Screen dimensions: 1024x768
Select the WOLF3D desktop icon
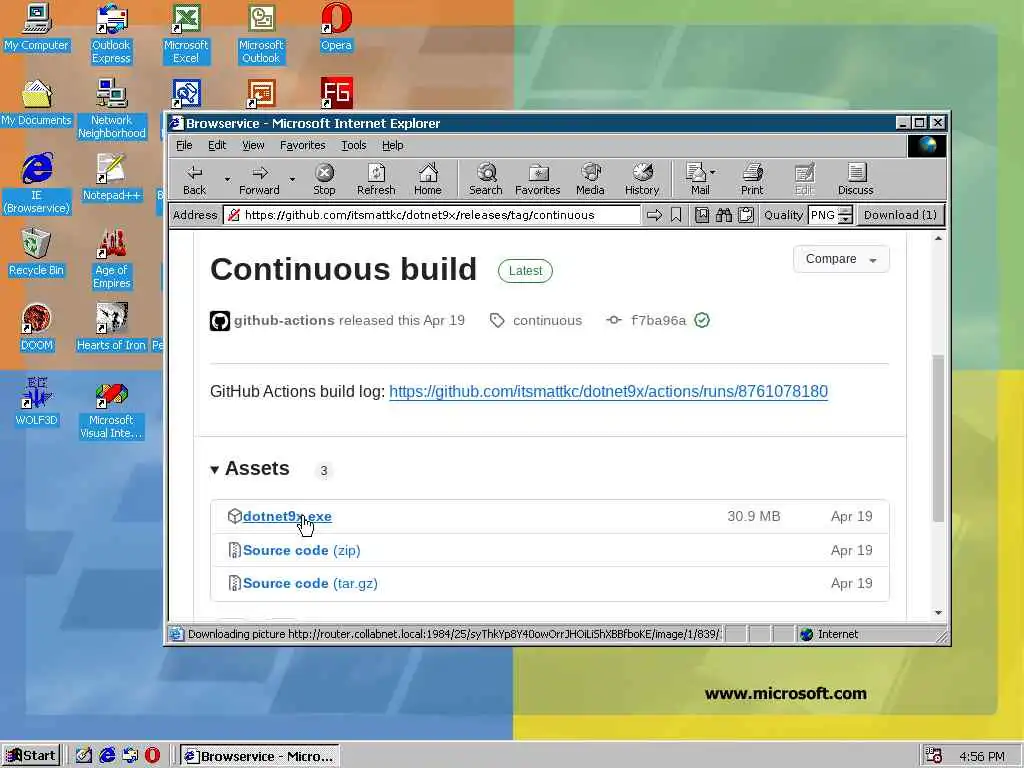click(37, 402)
